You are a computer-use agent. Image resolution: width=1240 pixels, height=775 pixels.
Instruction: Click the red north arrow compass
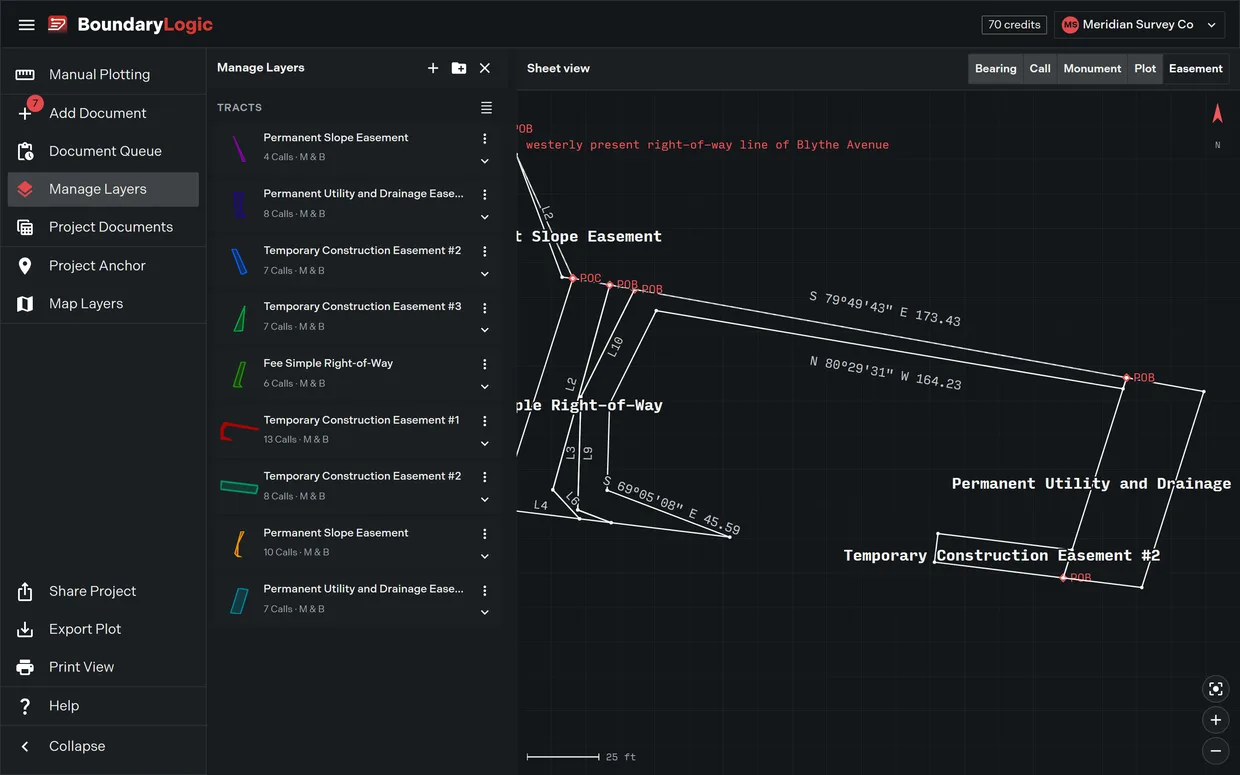click(x=1217, y=114)
